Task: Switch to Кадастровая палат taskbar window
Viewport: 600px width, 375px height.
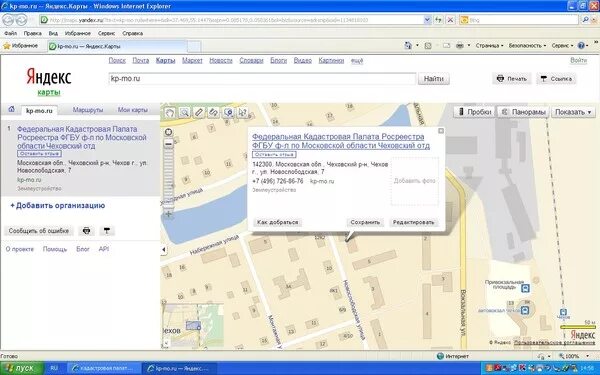Action: tap(104, 368)
